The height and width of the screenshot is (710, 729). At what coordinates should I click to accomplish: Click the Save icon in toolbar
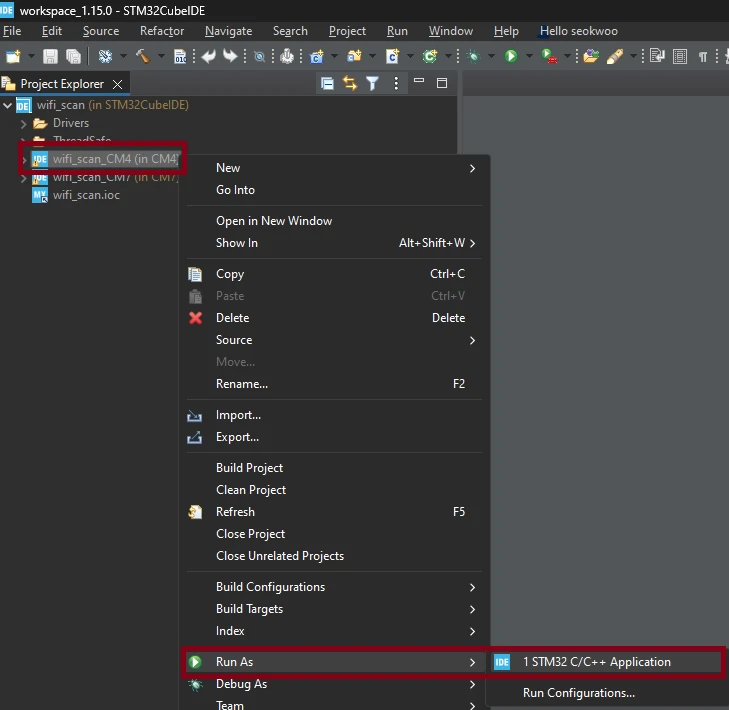pyautogui.click(x=51, y=57)
